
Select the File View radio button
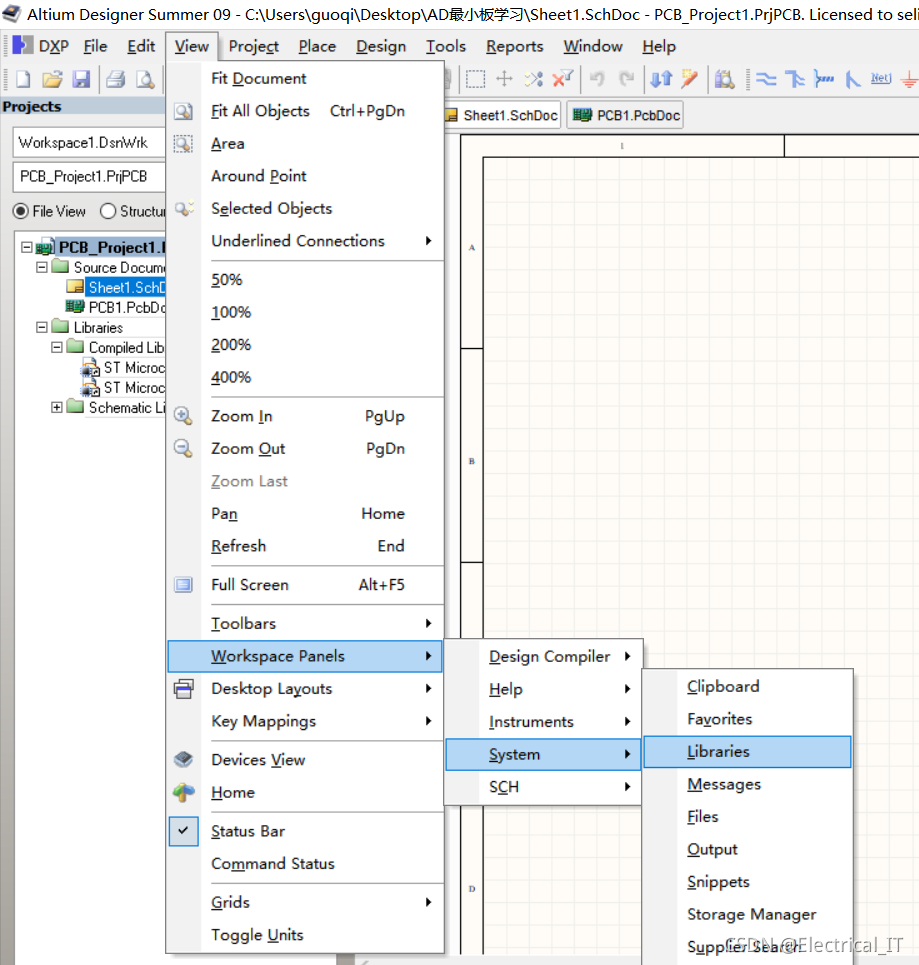(21, 211)
